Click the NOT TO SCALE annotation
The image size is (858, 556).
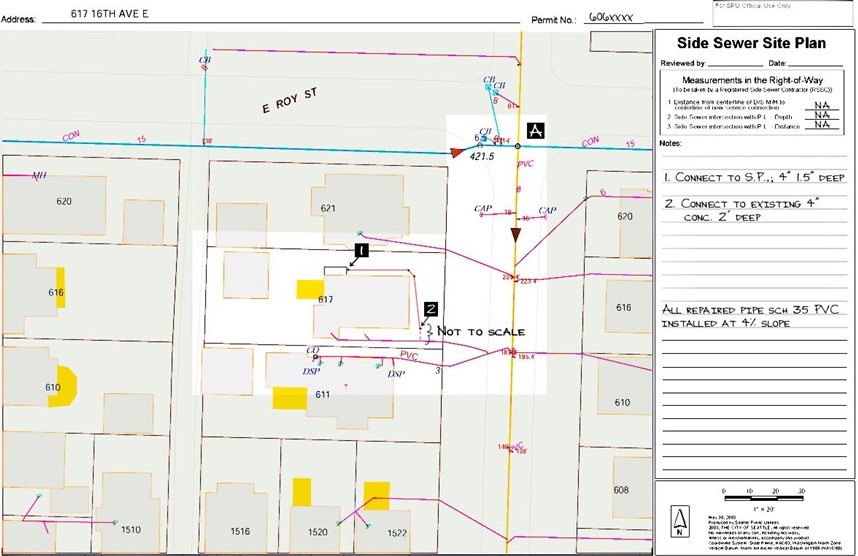(480, 330)
